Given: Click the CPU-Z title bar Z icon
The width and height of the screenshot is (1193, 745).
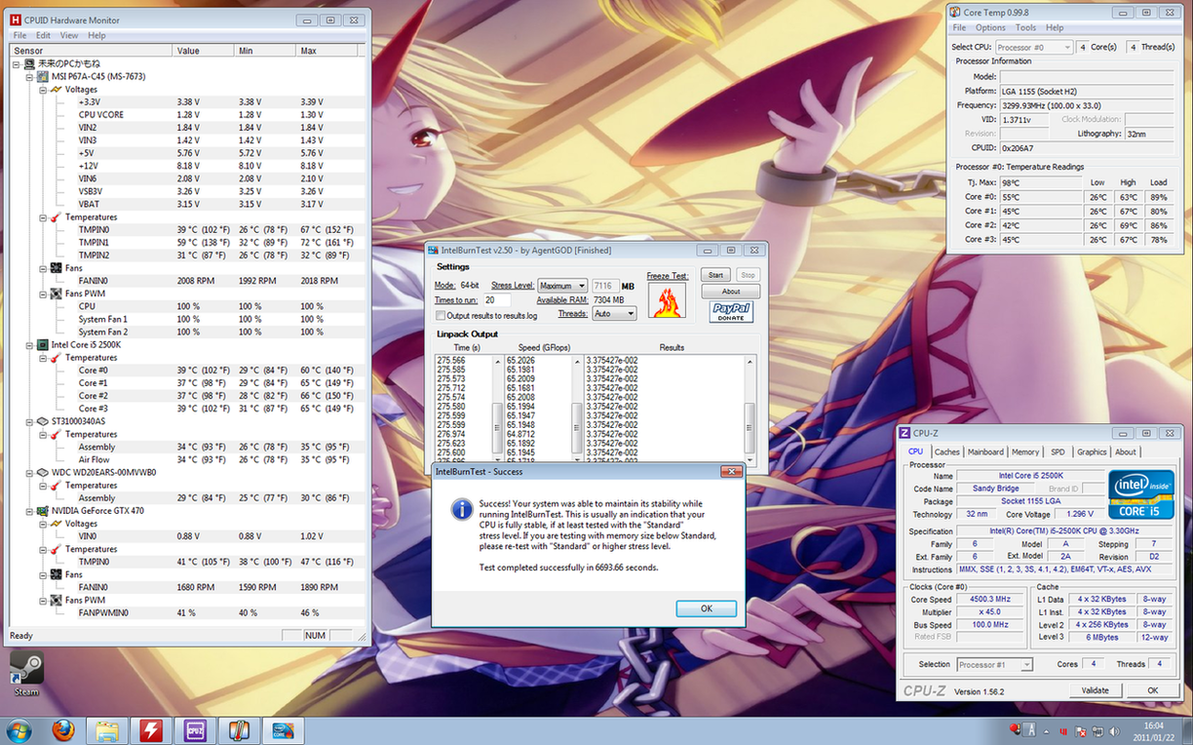Looking at the screenshot, I should 905,433.
